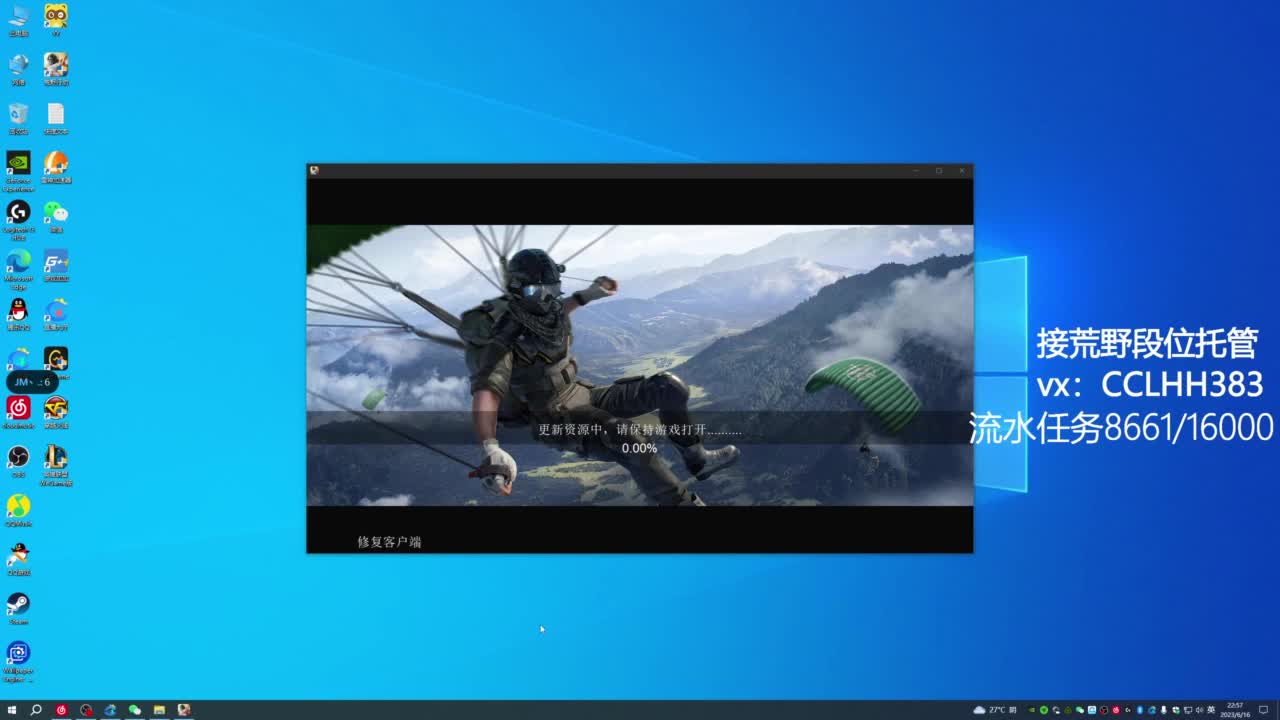This screenshot has height=720, width=1280.
Task: Open League of Legends WeGame shortcut
Action: pos(56,465)
